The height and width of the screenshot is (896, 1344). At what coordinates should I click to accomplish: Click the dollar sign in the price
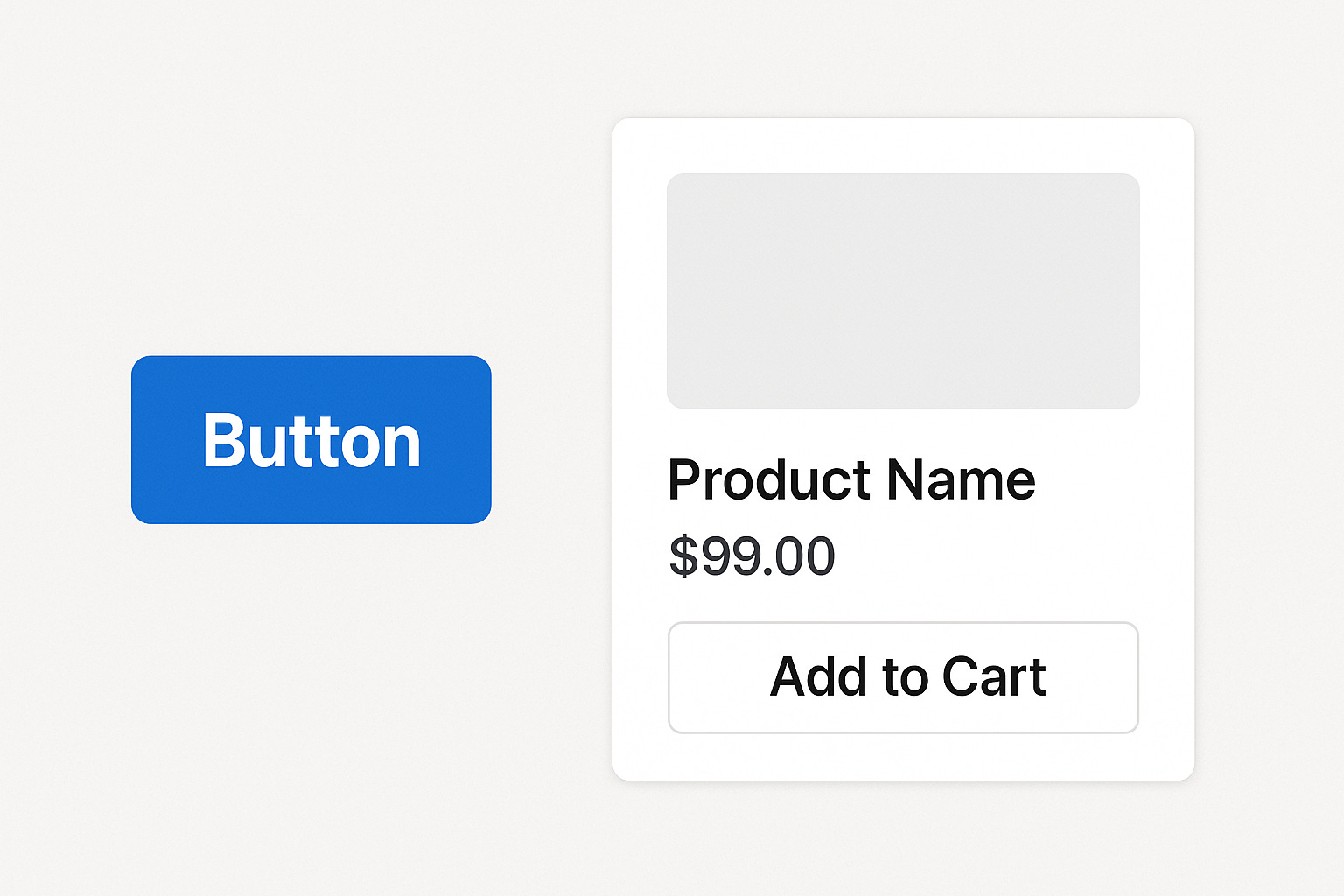point(683,556)
